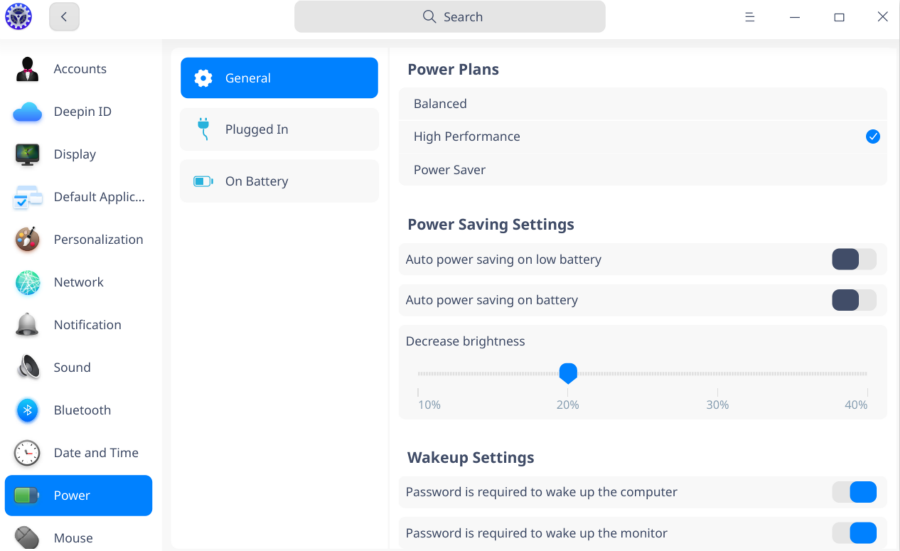Open the Accounts settings icon
Viewport: 900px width, 551px height.
(27, 69)
